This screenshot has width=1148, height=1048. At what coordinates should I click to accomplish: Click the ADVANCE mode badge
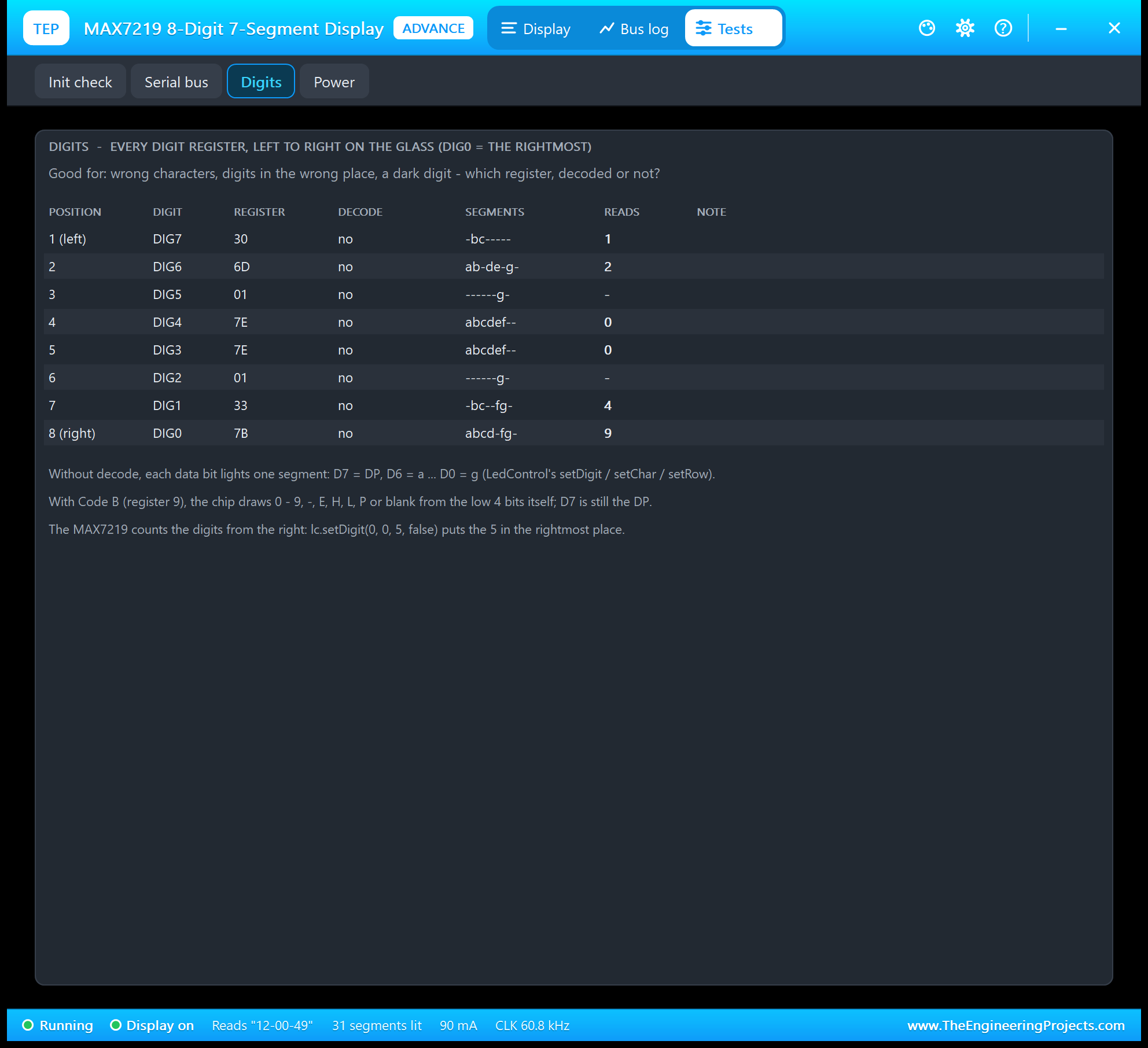433,28
